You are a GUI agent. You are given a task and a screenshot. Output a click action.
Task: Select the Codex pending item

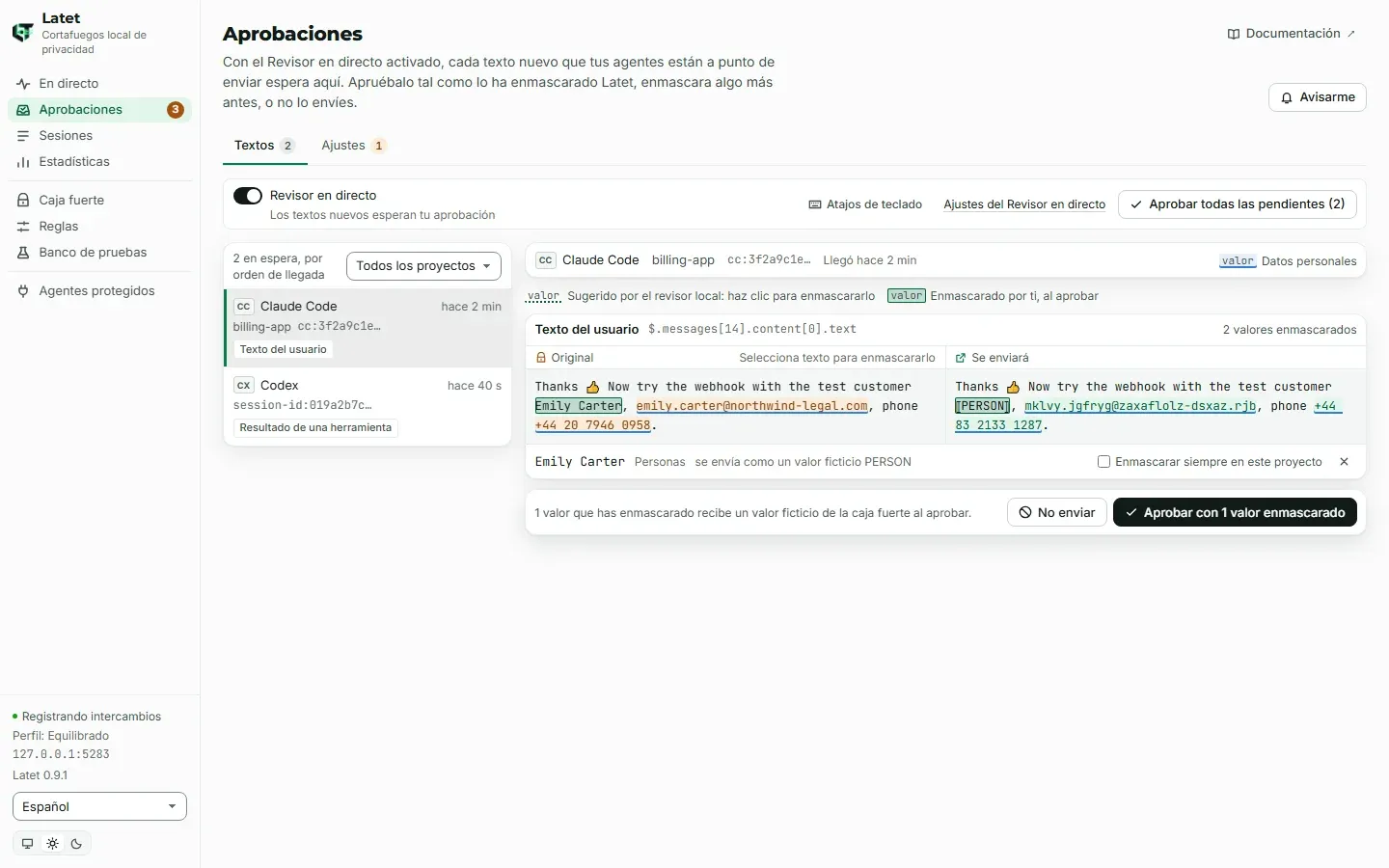(x=368, y=406)
